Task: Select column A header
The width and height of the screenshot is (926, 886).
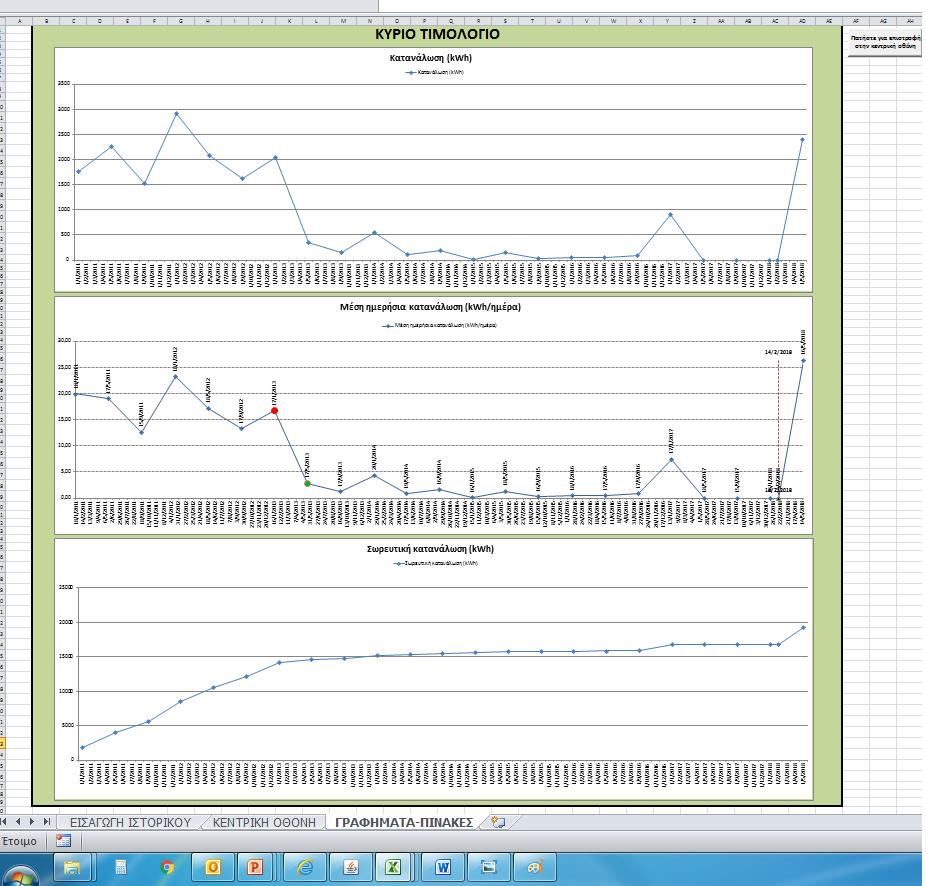Action: pyautogui.click(x=19, y=21)
